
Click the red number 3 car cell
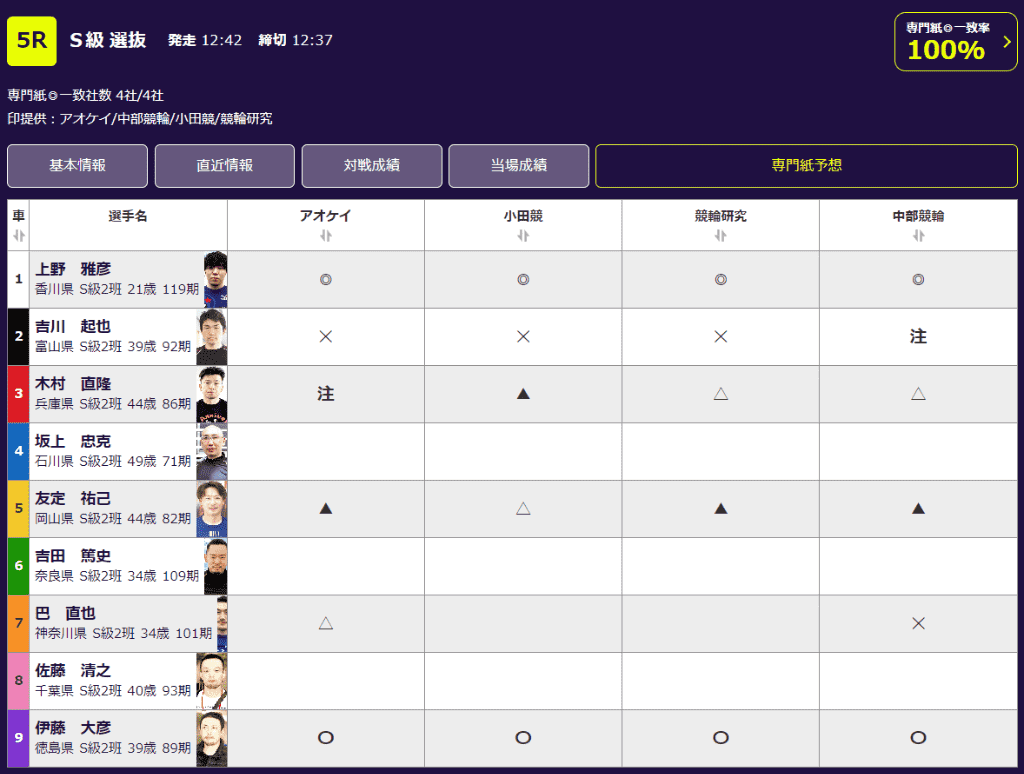[18, 394]
